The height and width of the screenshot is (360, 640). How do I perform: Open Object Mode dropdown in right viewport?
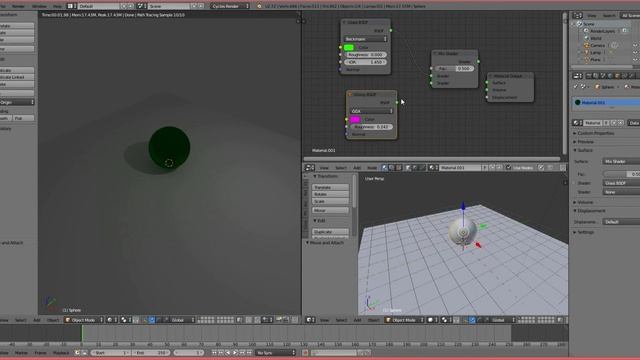(404, 320)
